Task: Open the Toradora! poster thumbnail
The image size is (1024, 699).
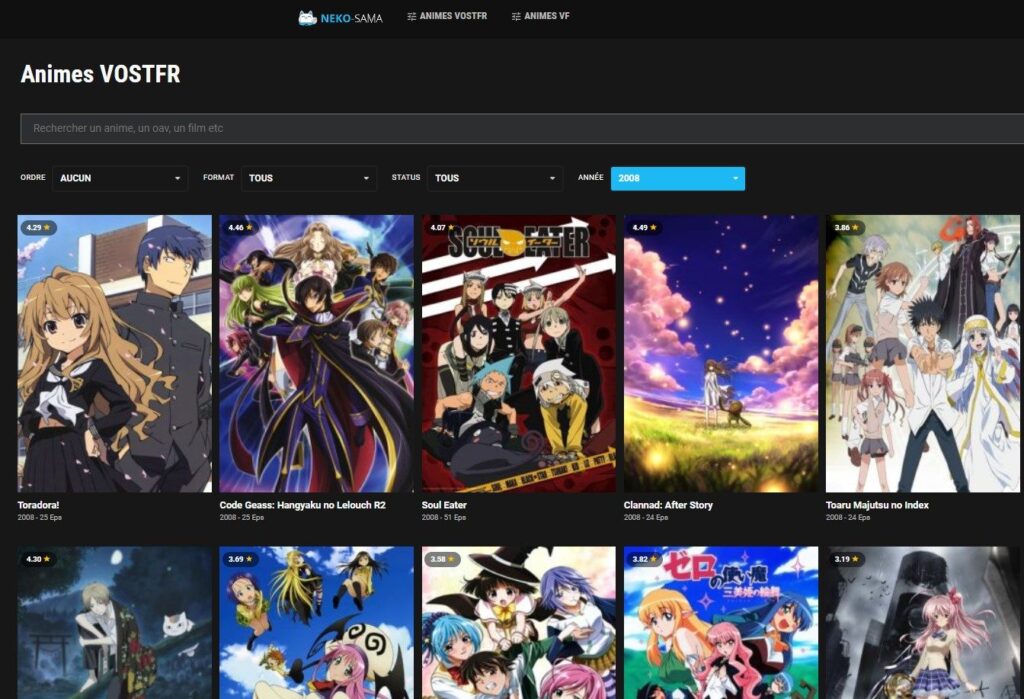Action: (x=115, y=353)
